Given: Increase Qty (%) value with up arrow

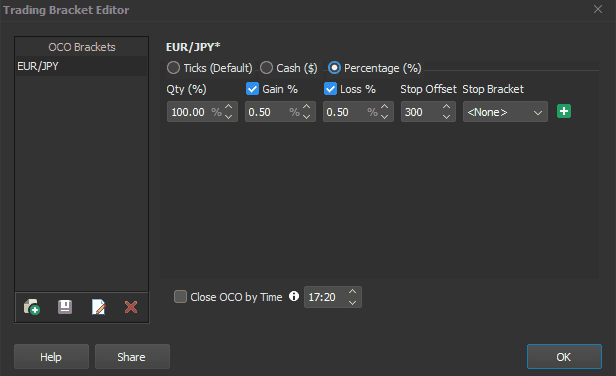Looking at the screenshot, I should (229, 107).
